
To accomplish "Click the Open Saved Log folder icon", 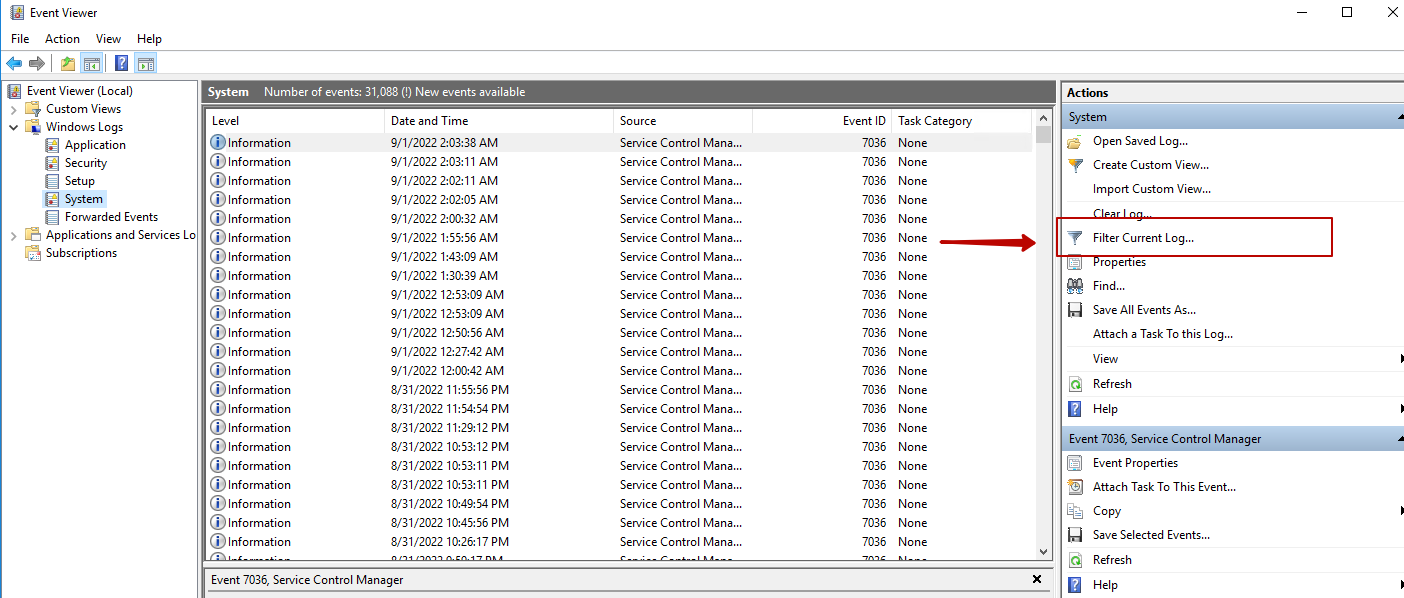I will tap(1075, 141).
